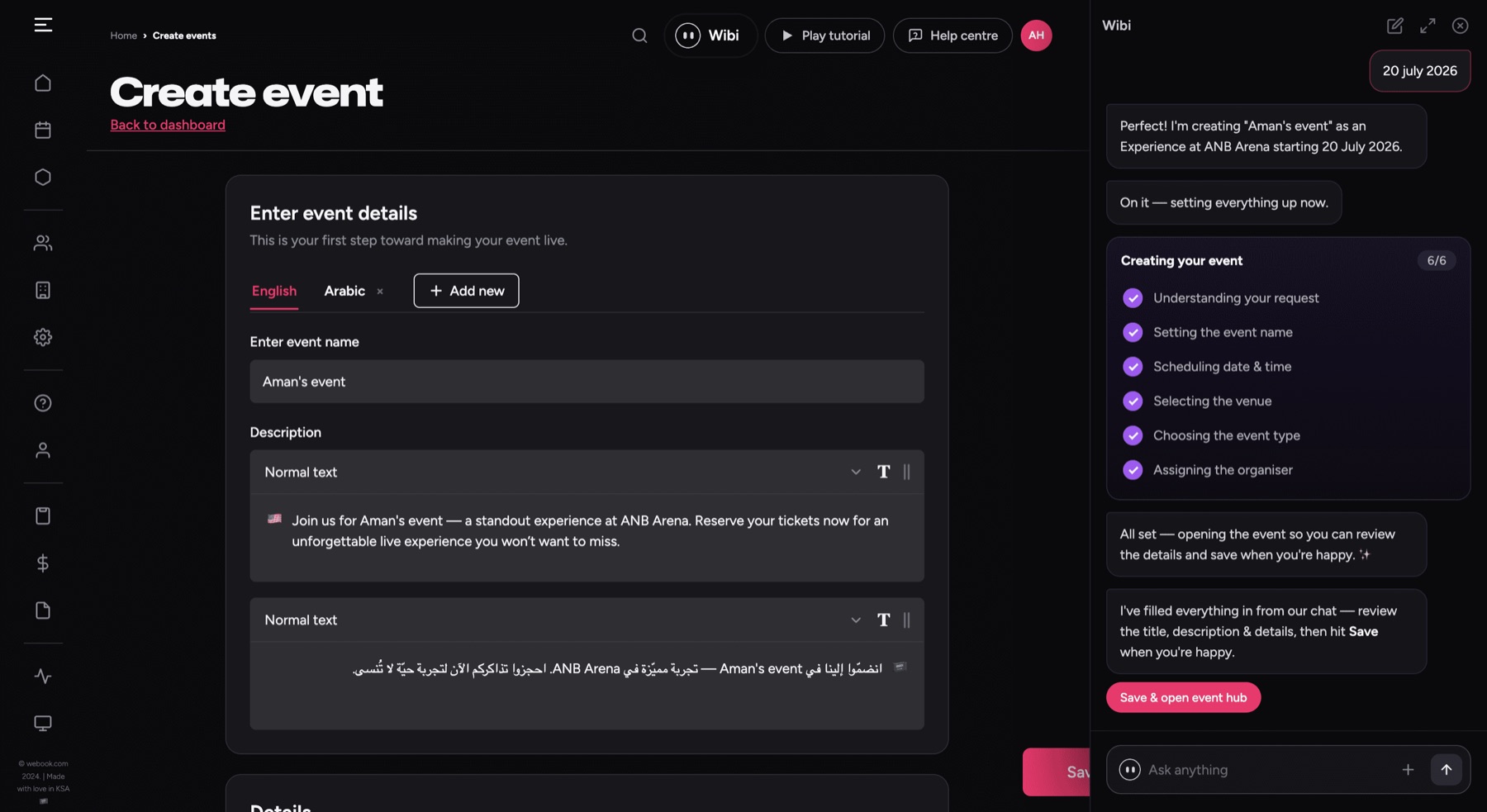Image resolution: width=1487 pixels, height=812 pixels.
Task: Click the checkmark for Scheduling date & time
Action: [1133, 367]
